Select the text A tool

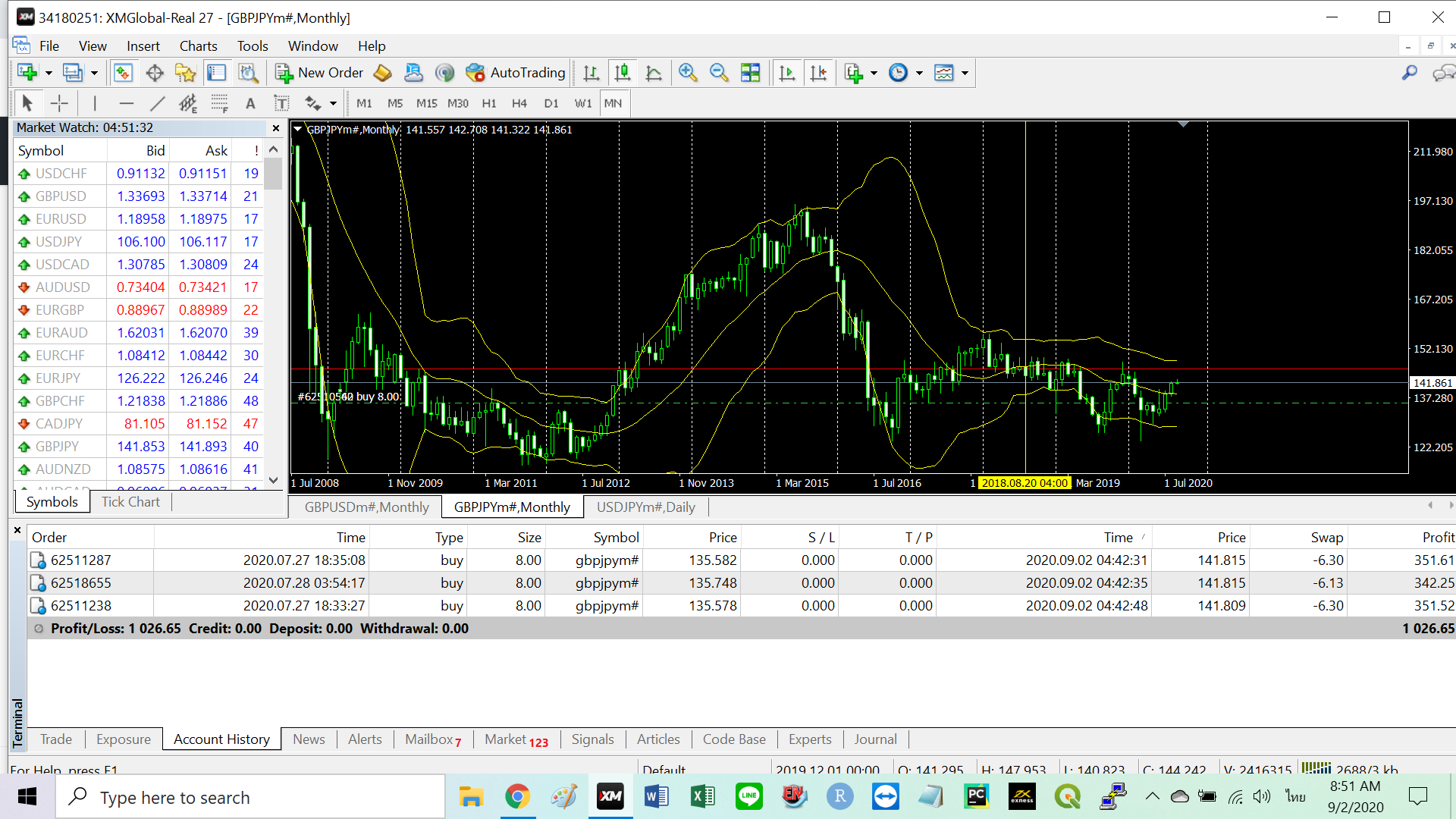pyautogui.click(x=250, y=103)
